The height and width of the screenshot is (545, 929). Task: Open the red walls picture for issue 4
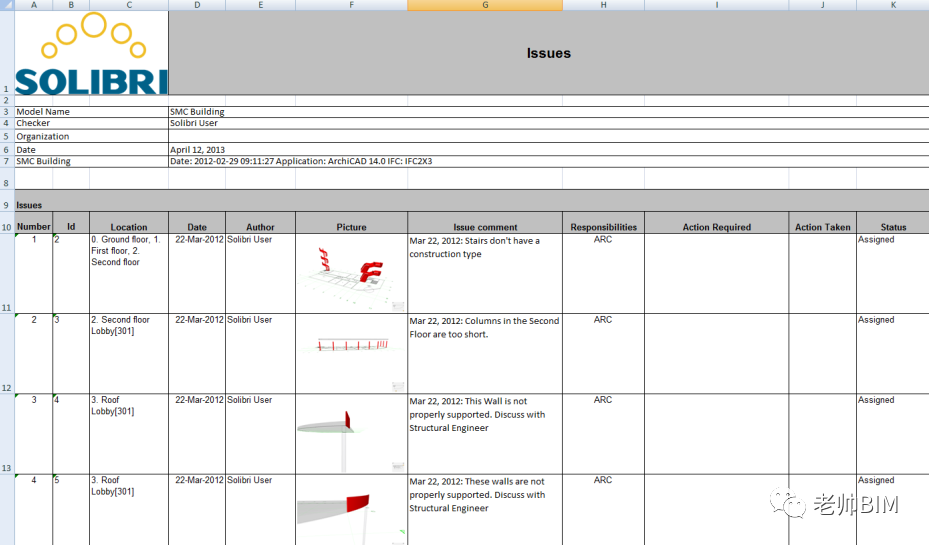tap(351, 509)
